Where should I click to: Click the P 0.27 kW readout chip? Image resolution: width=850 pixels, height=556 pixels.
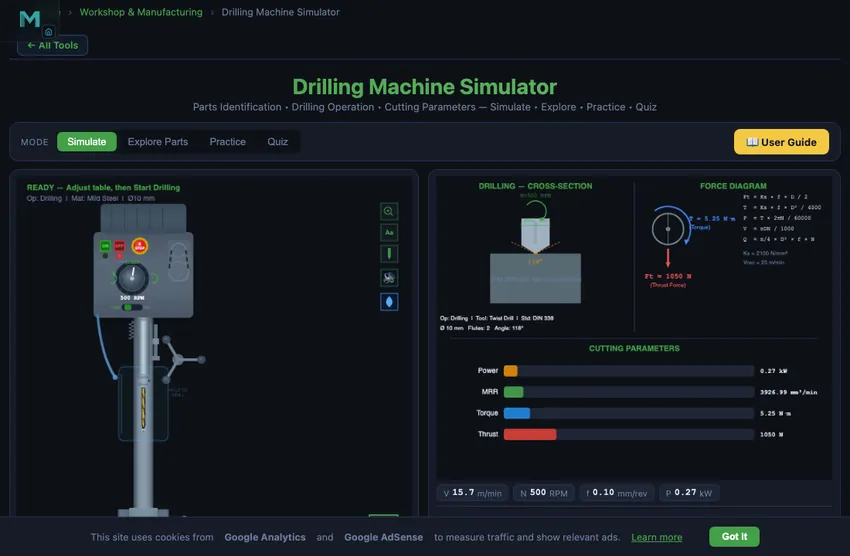coord(689,493)
